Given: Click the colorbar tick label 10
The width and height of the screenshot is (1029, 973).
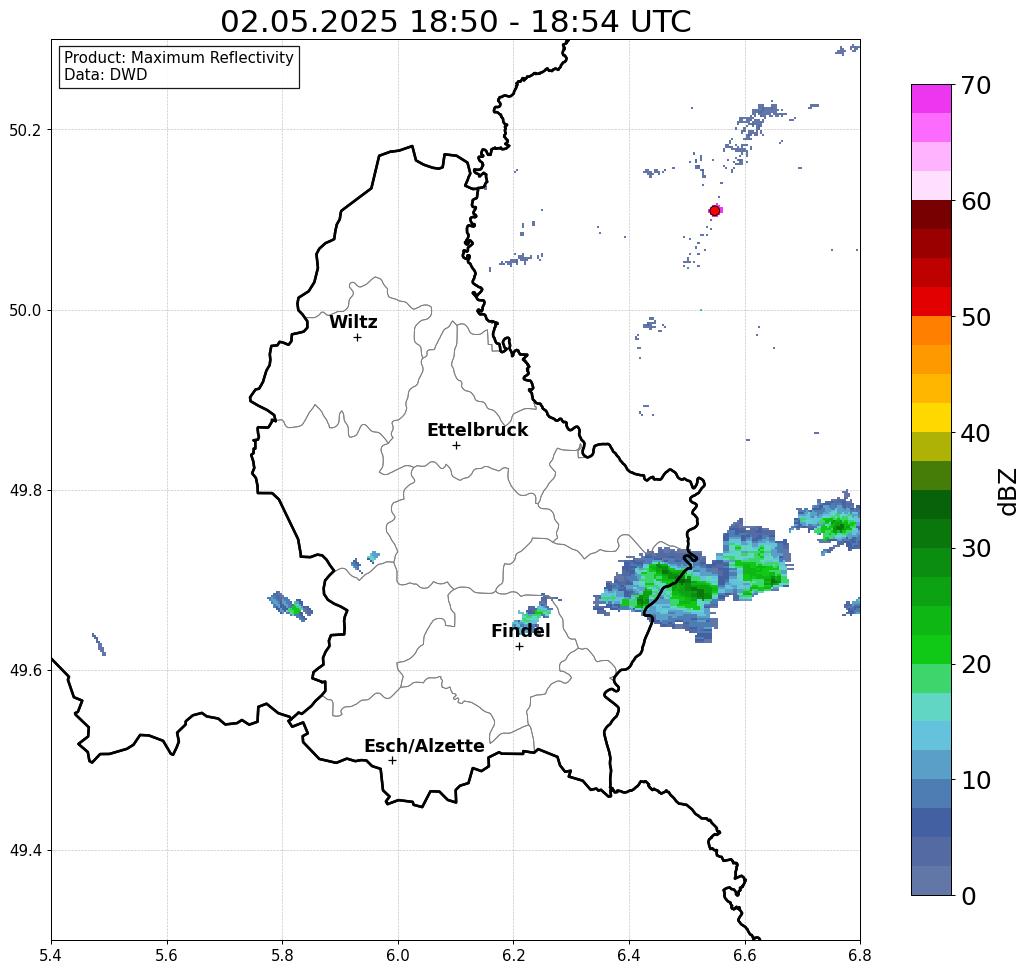Looking at the screenshot, I should coord(976,780).
